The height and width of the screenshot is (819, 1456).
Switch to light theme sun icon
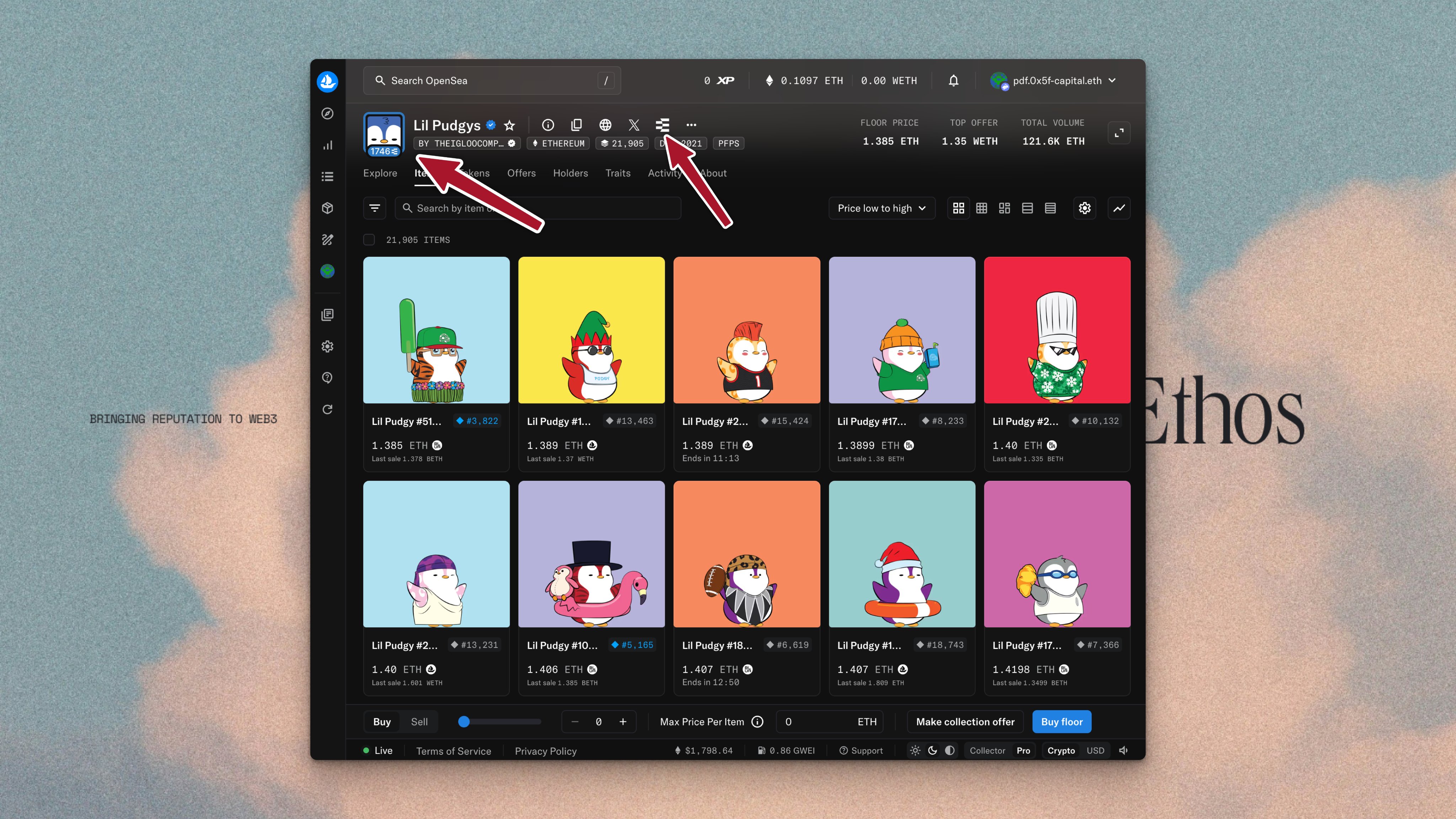pos(916,751)
